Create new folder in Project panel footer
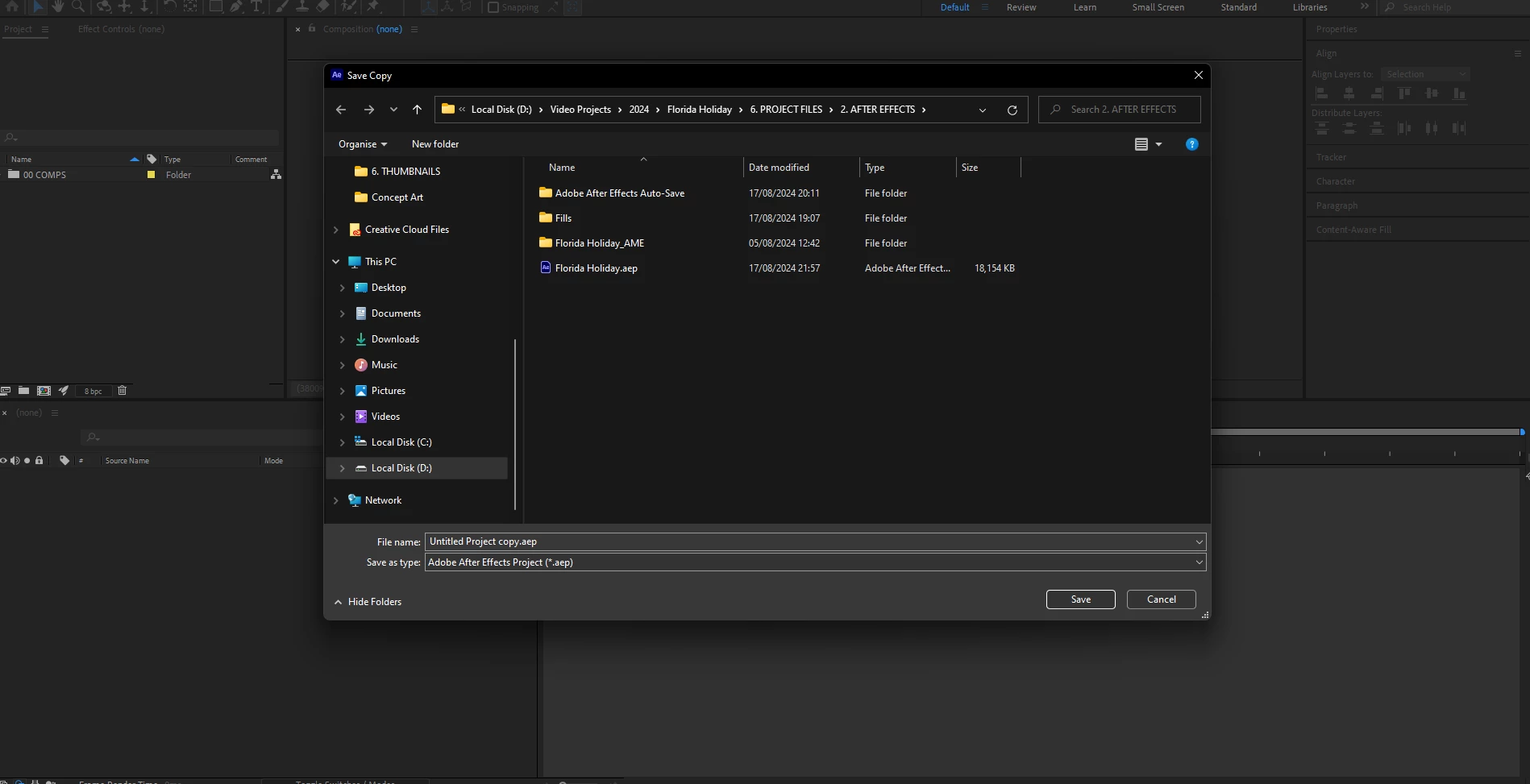Viewport: 1530px width, 784px height. point(24,391)
